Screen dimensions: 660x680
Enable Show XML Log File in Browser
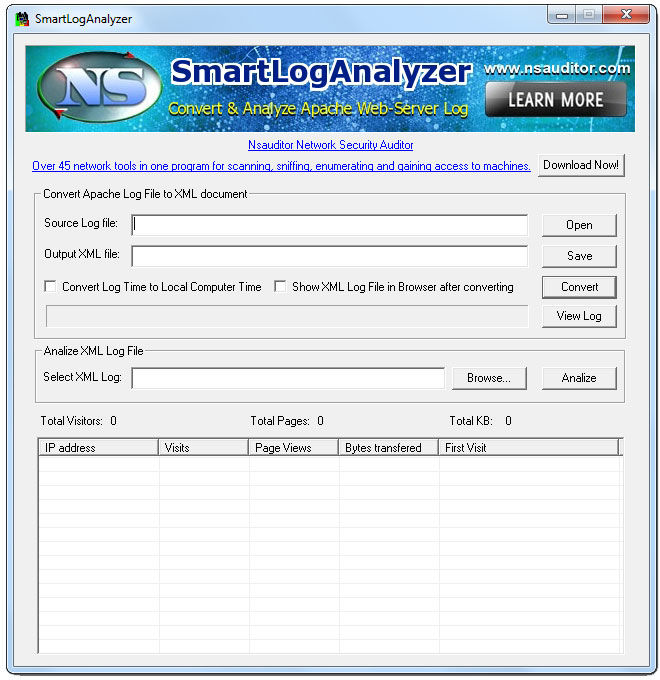(x=280, y=286)
